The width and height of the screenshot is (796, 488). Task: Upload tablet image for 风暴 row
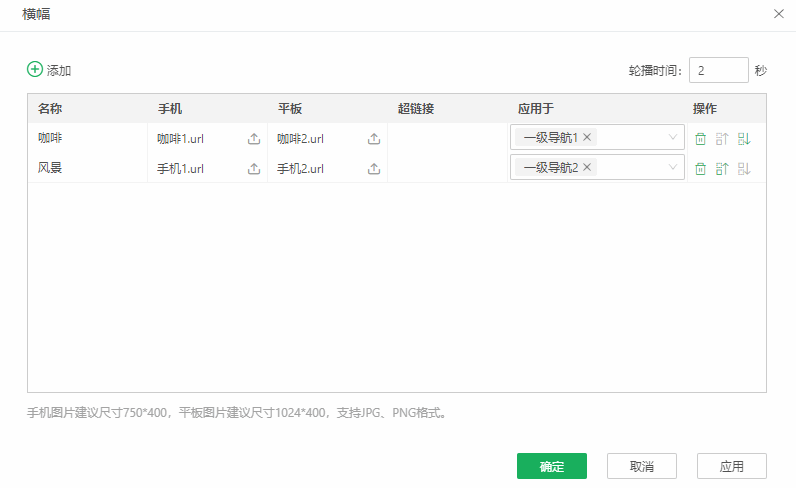pos(374,169)
